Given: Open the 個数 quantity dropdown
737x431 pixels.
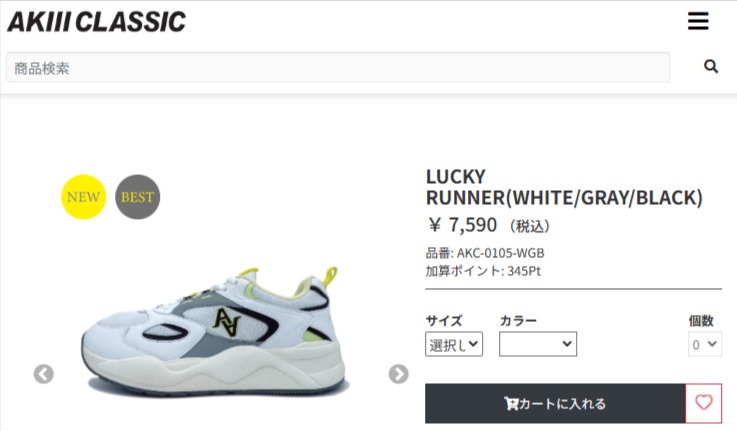Looking at the screenshot, I should point(705,344).
